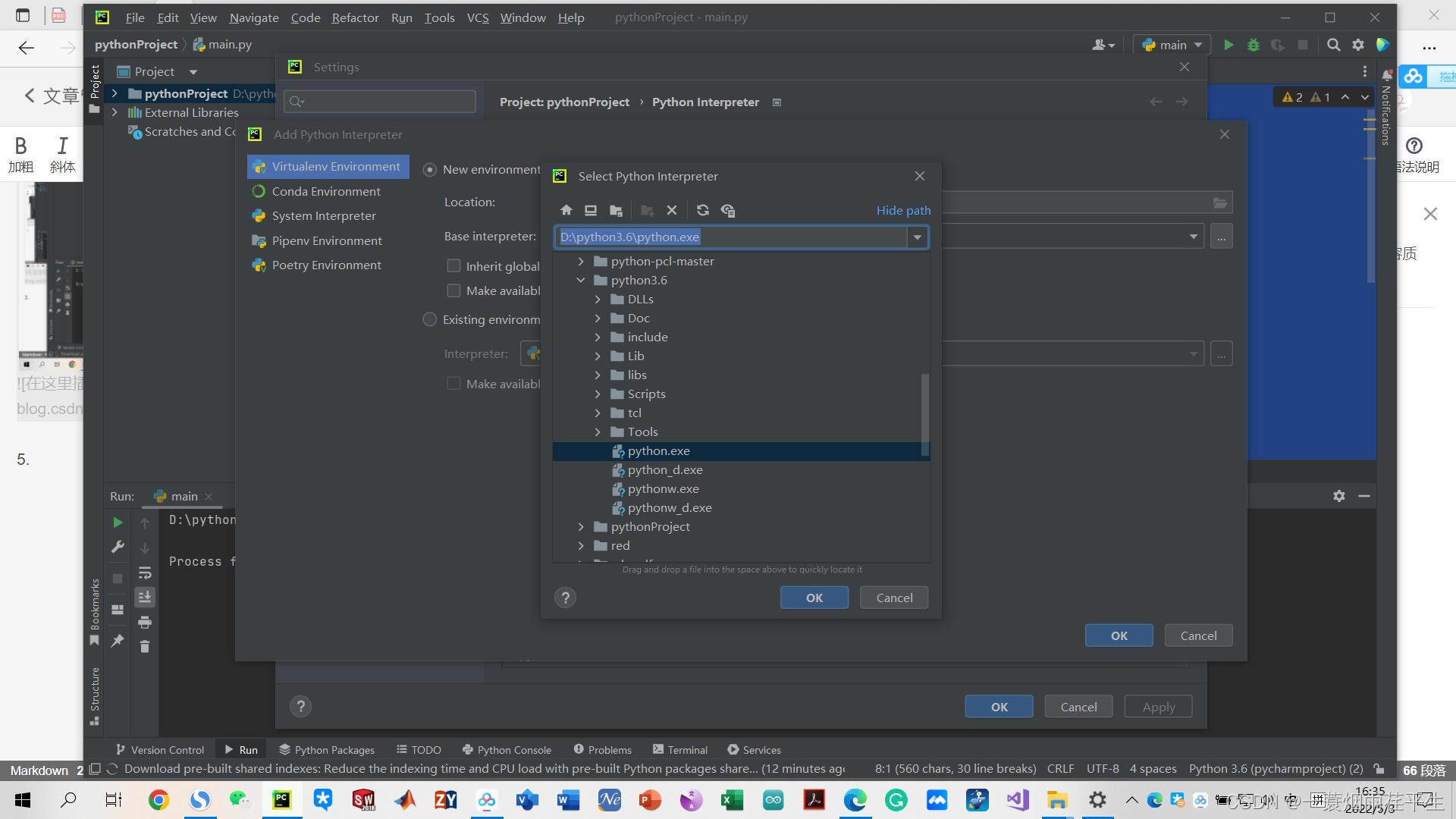Pin the Run tab
This screenshot has width=1456, height=819.
118,641
